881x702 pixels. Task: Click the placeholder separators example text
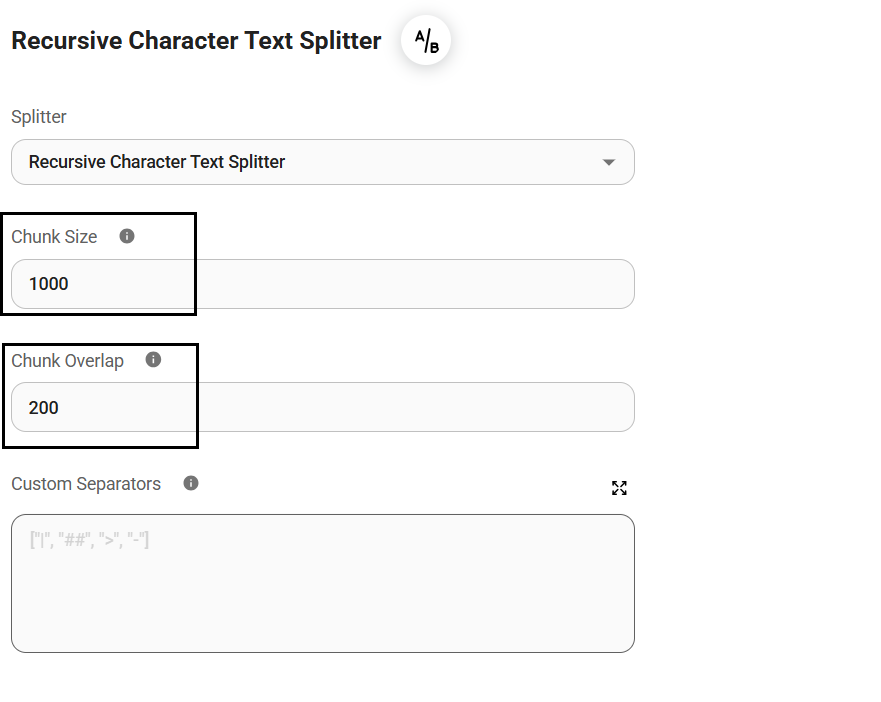90,541
